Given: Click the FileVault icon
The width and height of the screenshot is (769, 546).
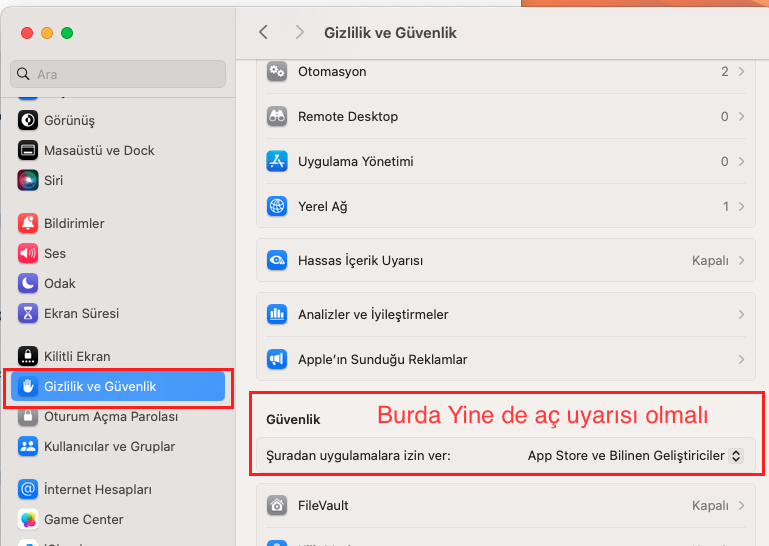Looking at the screenshot, I should point(278,505).
